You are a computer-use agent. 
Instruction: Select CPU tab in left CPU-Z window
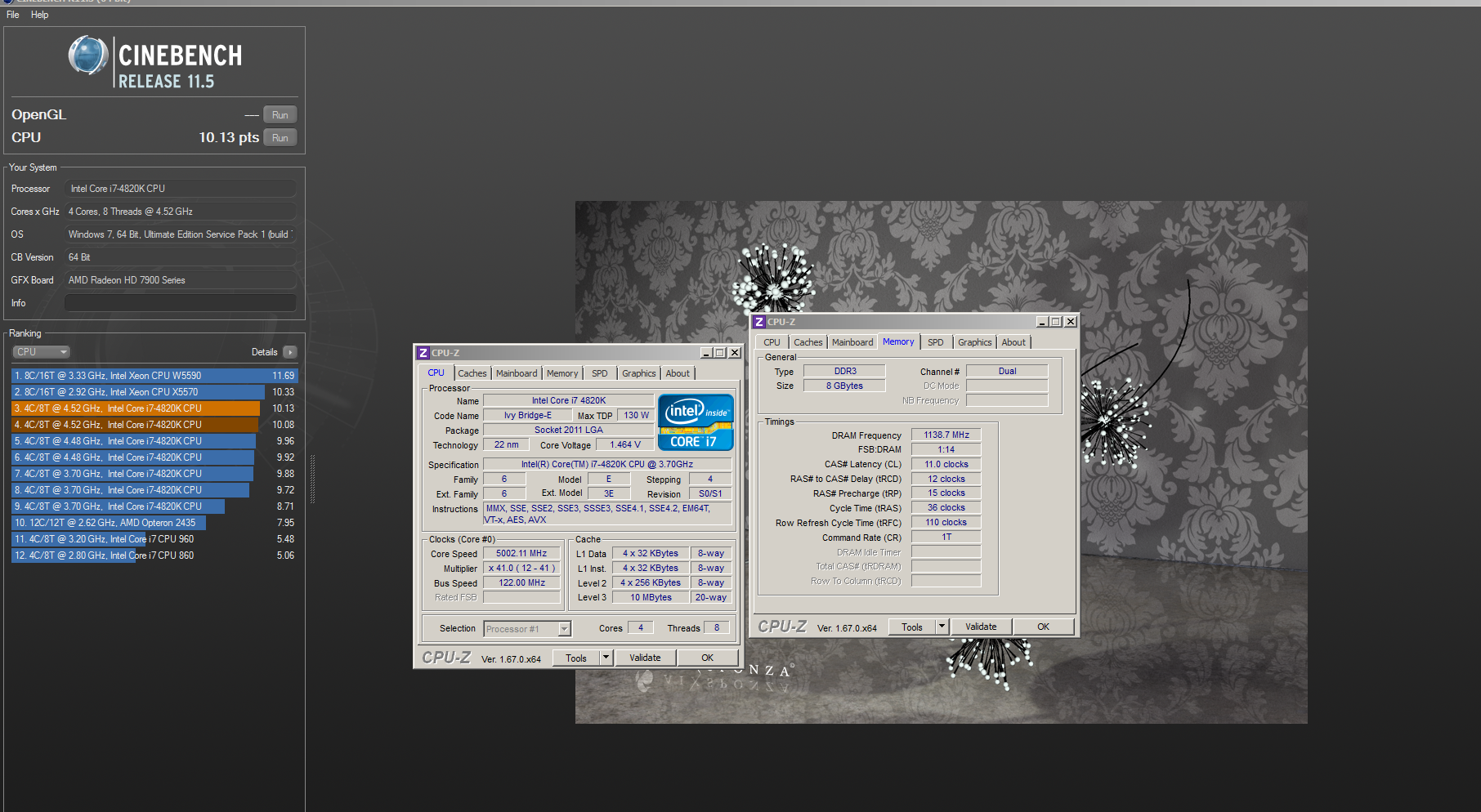pos(436,373)
